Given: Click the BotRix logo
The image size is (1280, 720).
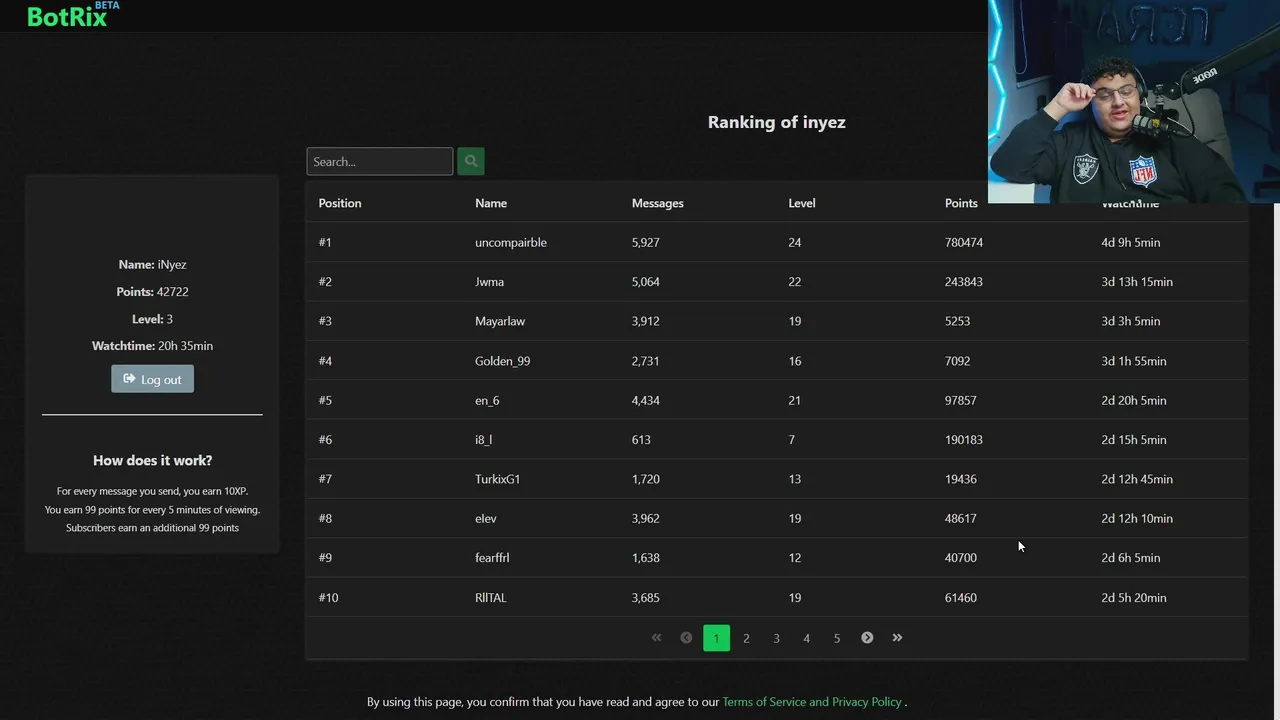Looking at the screenshot, I should coord(68,16).
